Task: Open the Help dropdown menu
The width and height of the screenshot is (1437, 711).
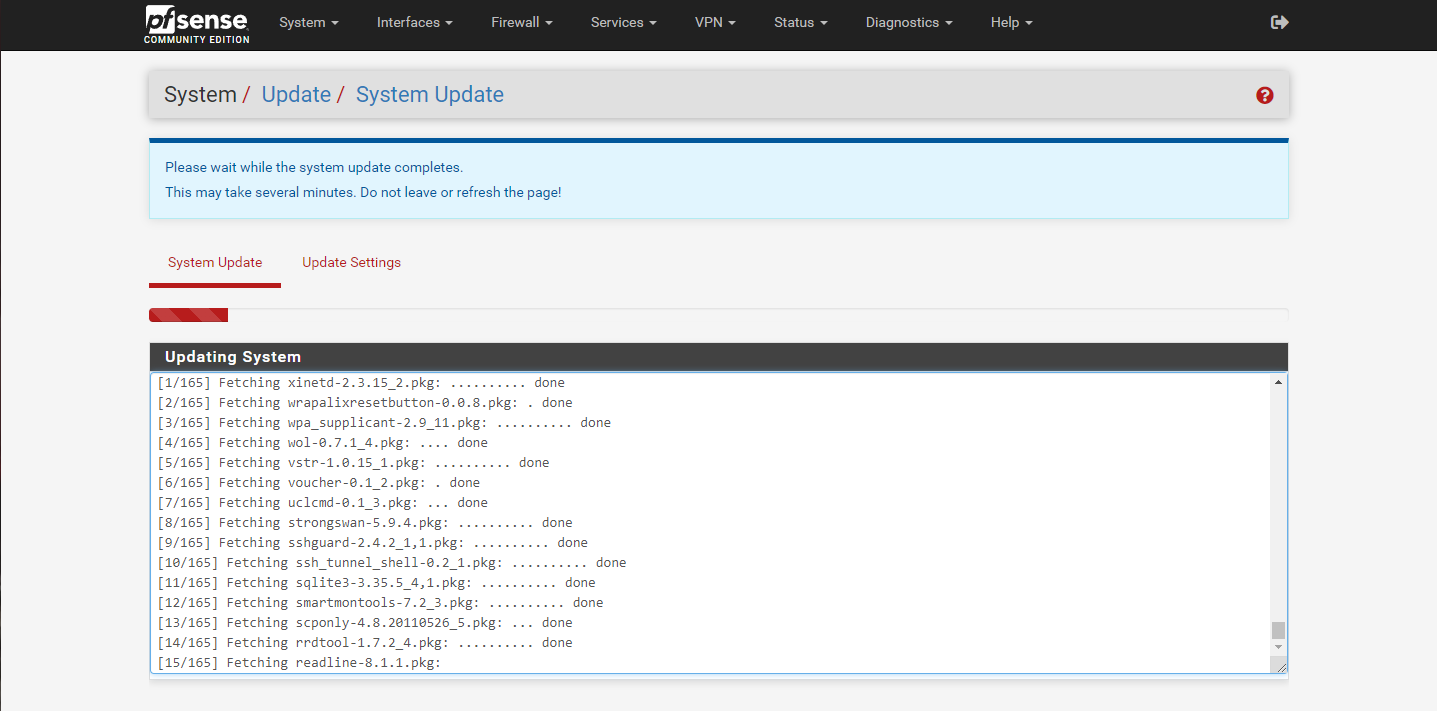Action: pyautogui.click(x=1012, y=22)
